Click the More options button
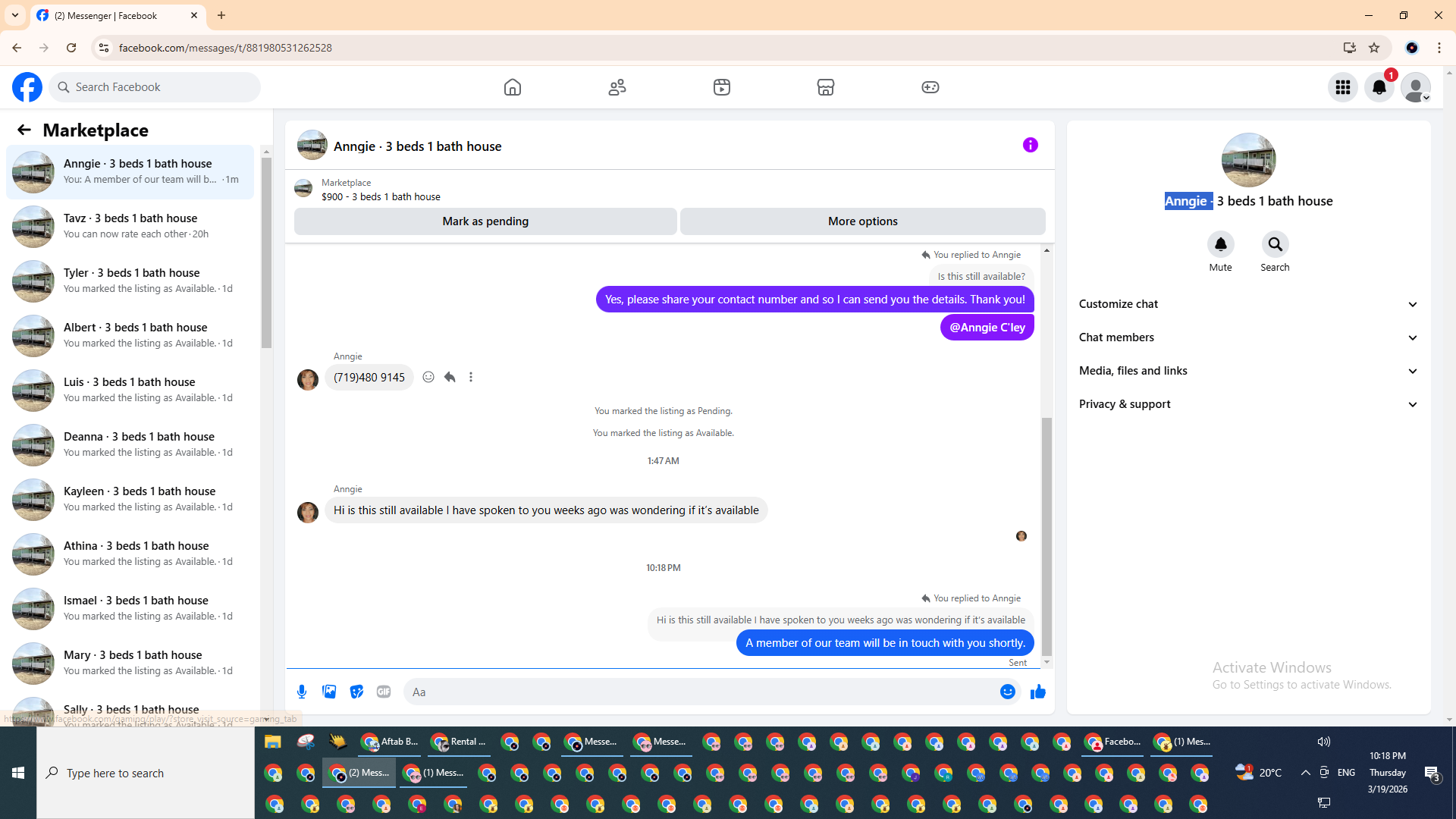 click(862, 221)
